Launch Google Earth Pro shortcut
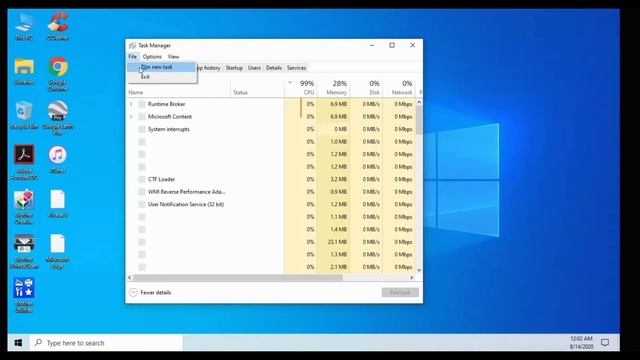The width and height of the screenshot is (640, 360). pyautogui.click(x=58, y=118)
